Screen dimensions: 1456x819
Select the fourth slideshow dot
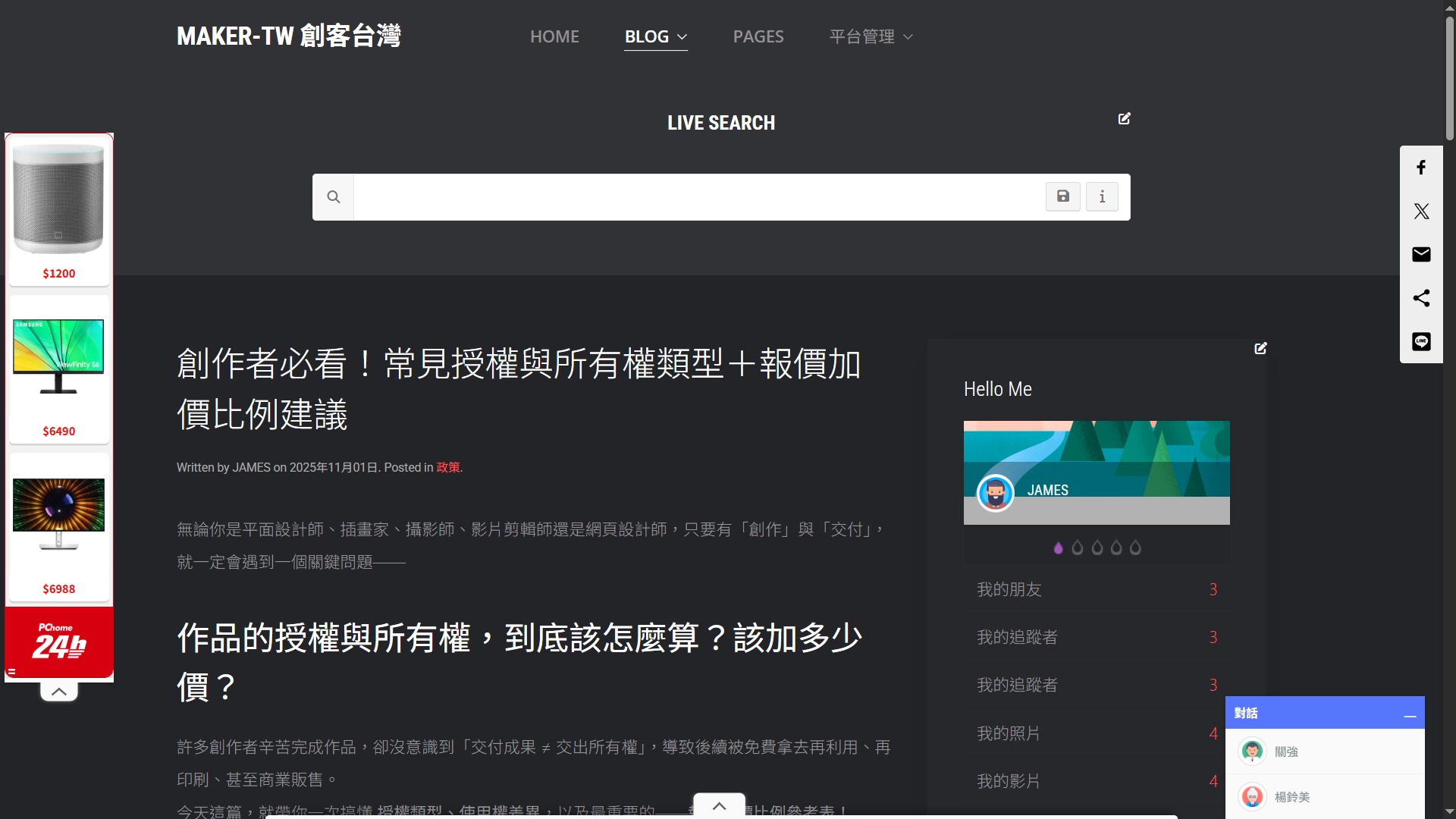(x=1116, y=548)
